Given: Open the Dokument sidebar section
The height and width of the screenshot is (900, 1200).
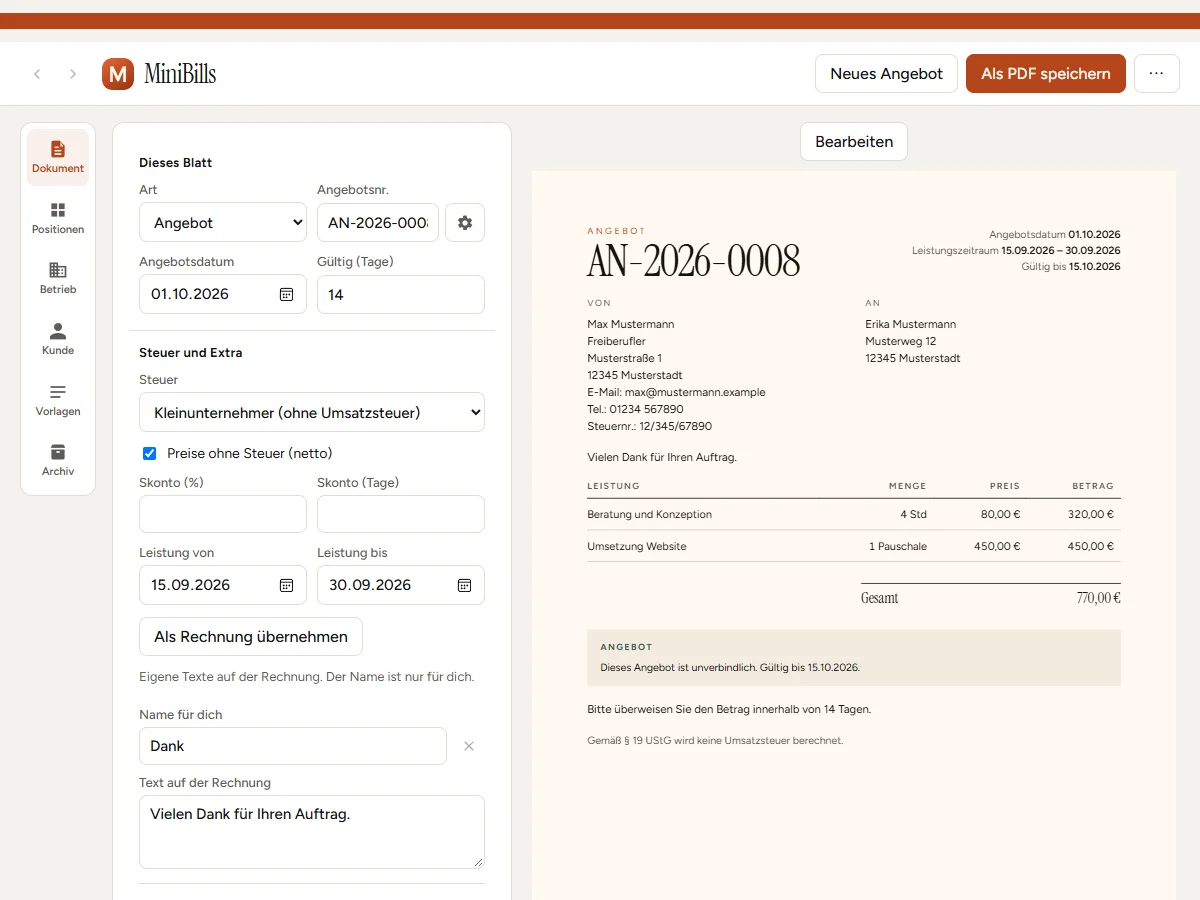Looking at the screenshot, I should 58,157.
